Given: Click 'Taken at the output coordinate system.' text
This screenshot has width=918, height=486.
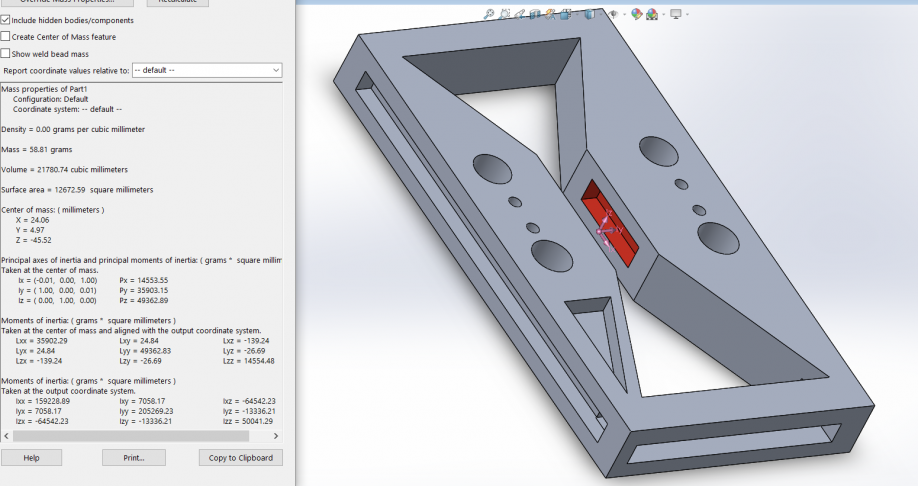Looking at the screenshot, I should pyautogui.click(x=68, y=391).
